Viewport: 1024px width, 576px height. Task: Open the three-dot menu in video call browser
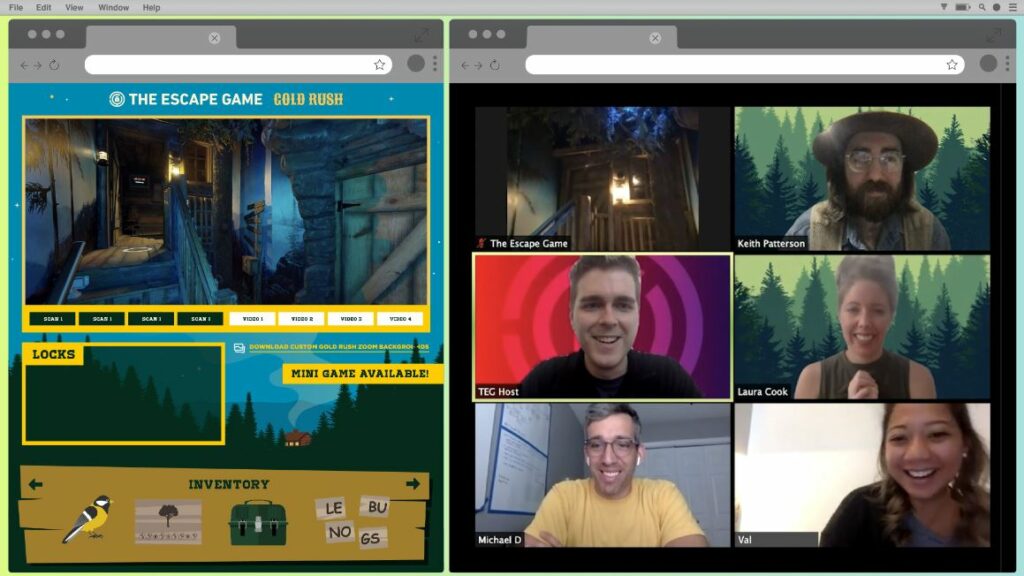coord(1008,63)
